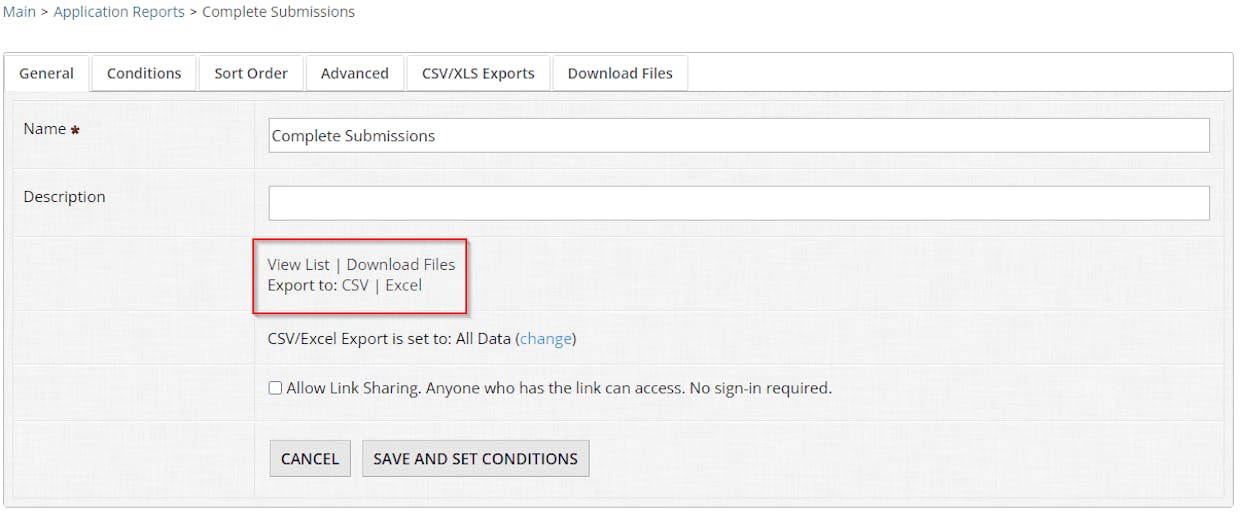Screen dimensions: 1240x517
Task: Export report to Excel
Action: [404, 285]
